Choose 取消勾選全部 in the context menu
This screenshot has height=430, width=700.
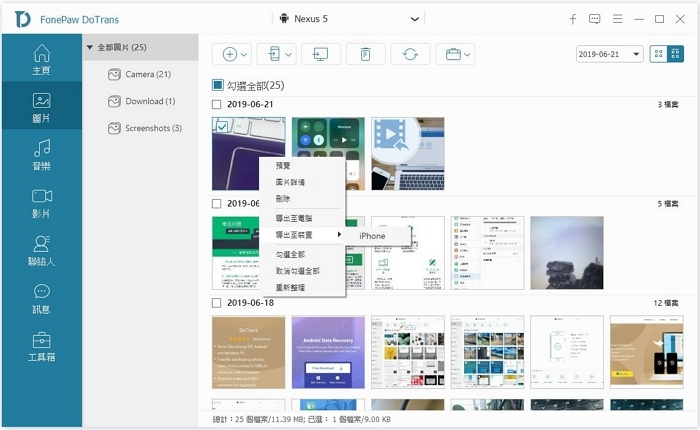[297, 271]
